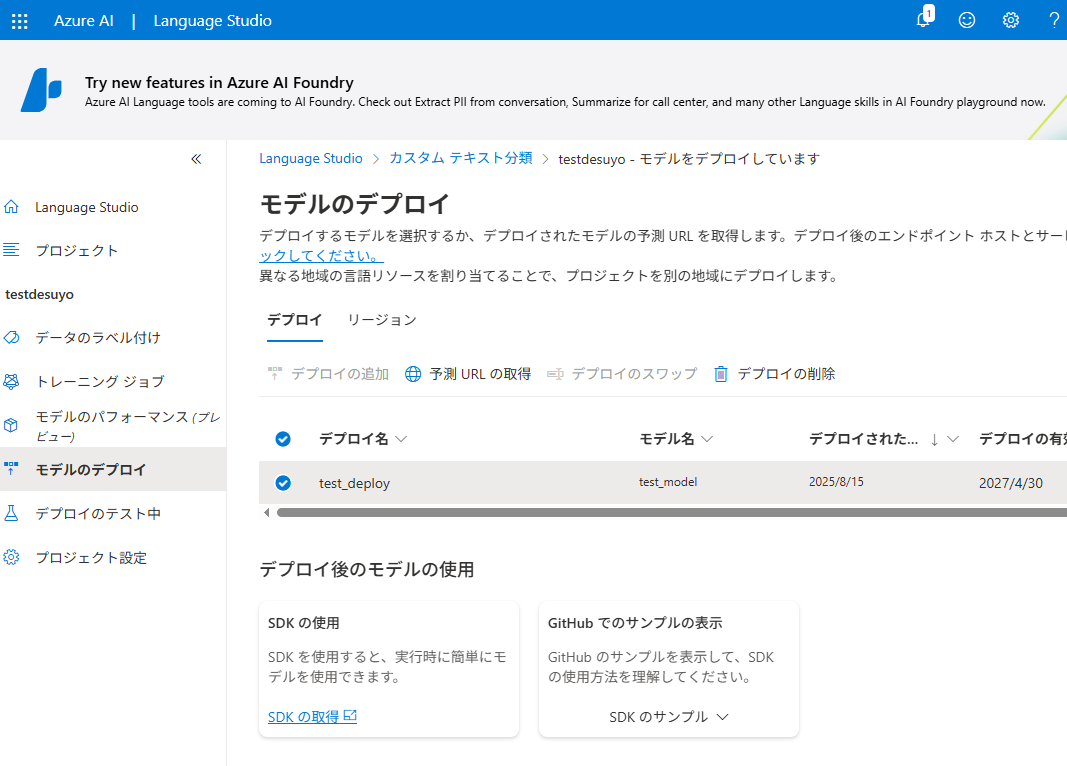Click the Language Studio home icon

point(12,207)
